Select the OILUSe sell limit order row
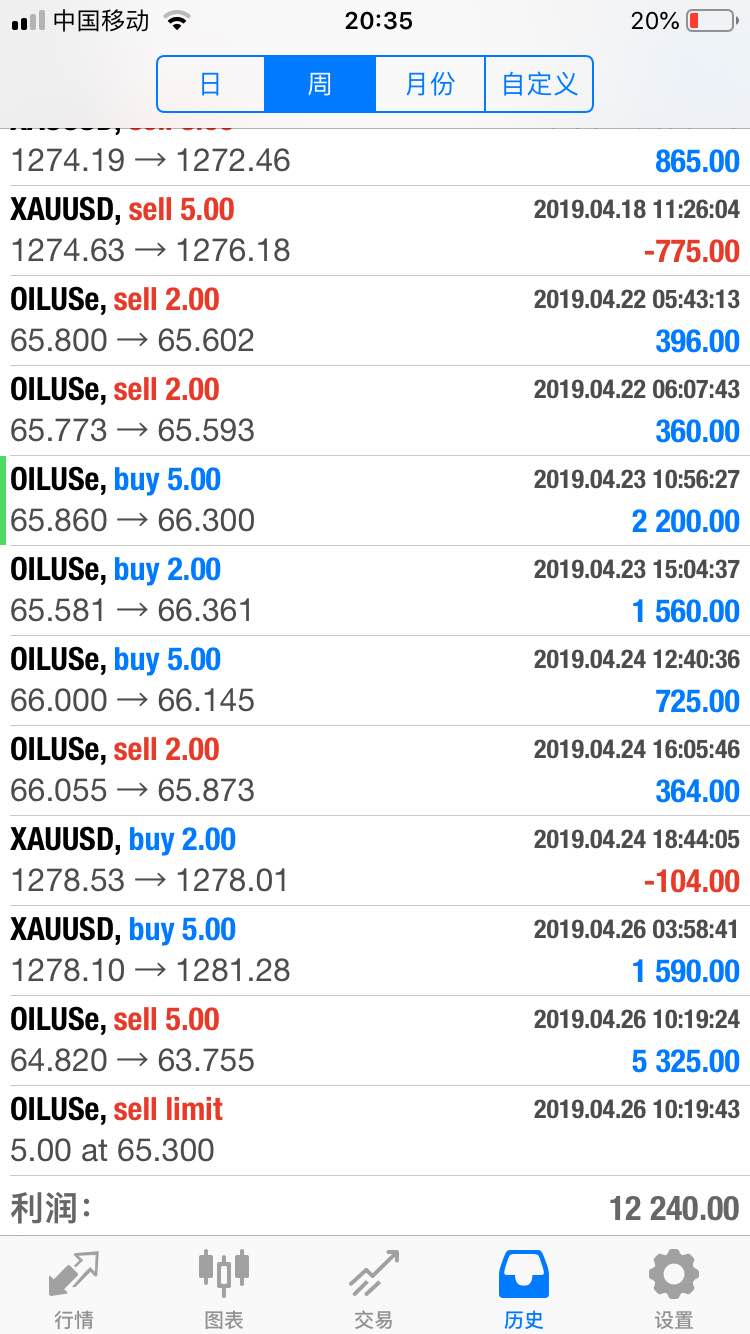 [375, 1131]
